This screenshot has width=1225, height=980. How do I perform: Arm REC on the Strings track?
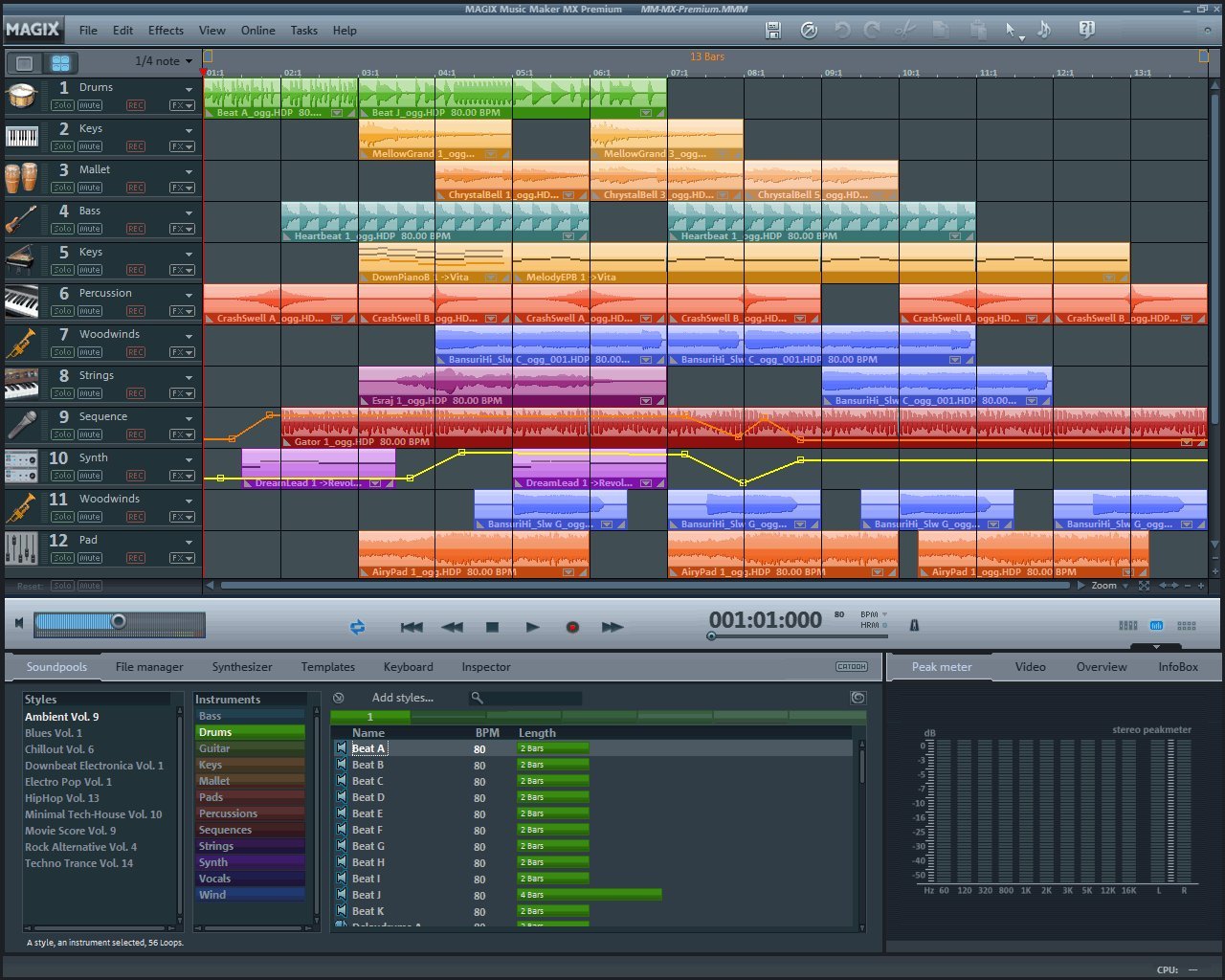coord(136,393)
